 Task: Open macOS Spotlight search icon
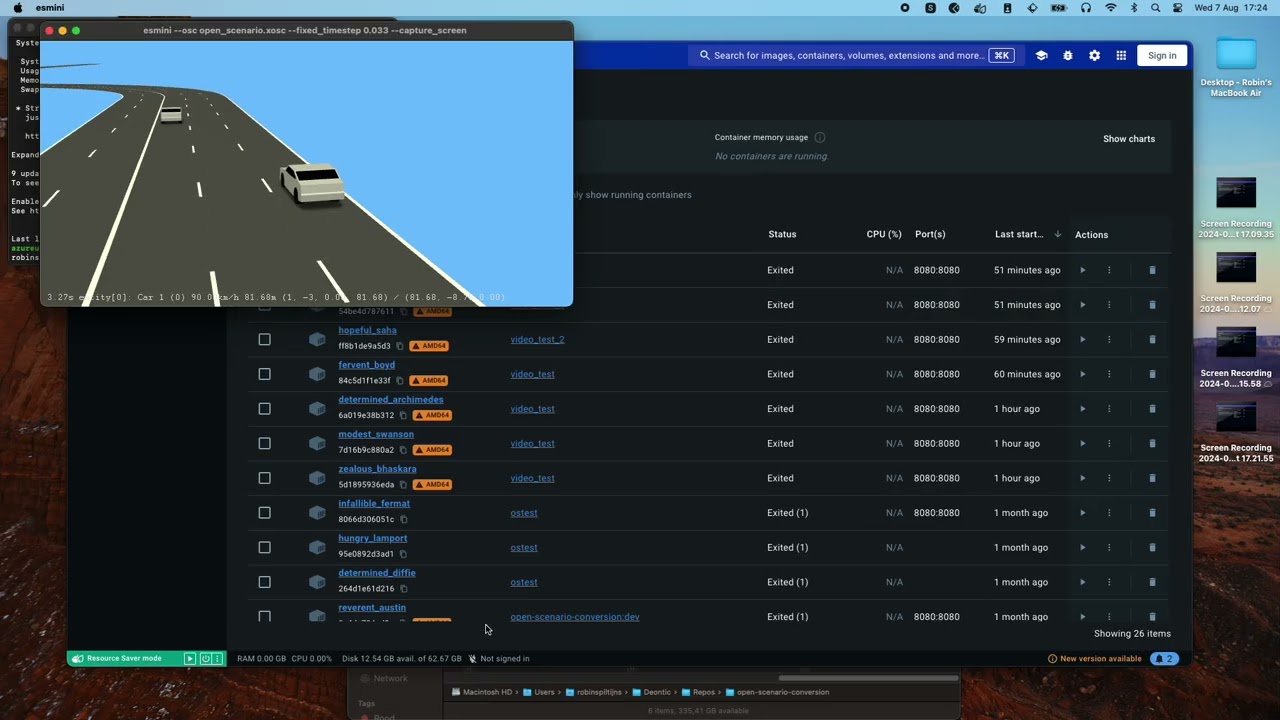coord(1156,7)
